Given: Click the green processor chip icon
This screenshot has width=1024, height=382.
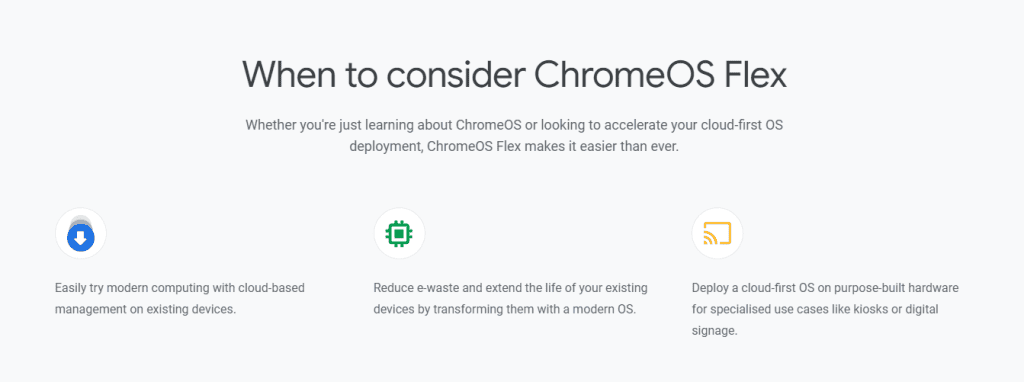Looking at the screenshot, I should (x=399, y=233).
